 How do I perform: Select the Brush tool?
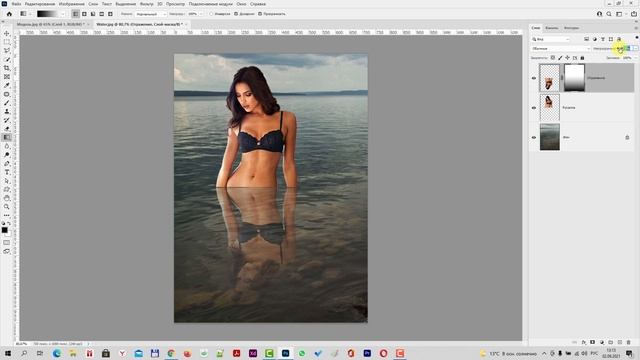coord(7,103)
